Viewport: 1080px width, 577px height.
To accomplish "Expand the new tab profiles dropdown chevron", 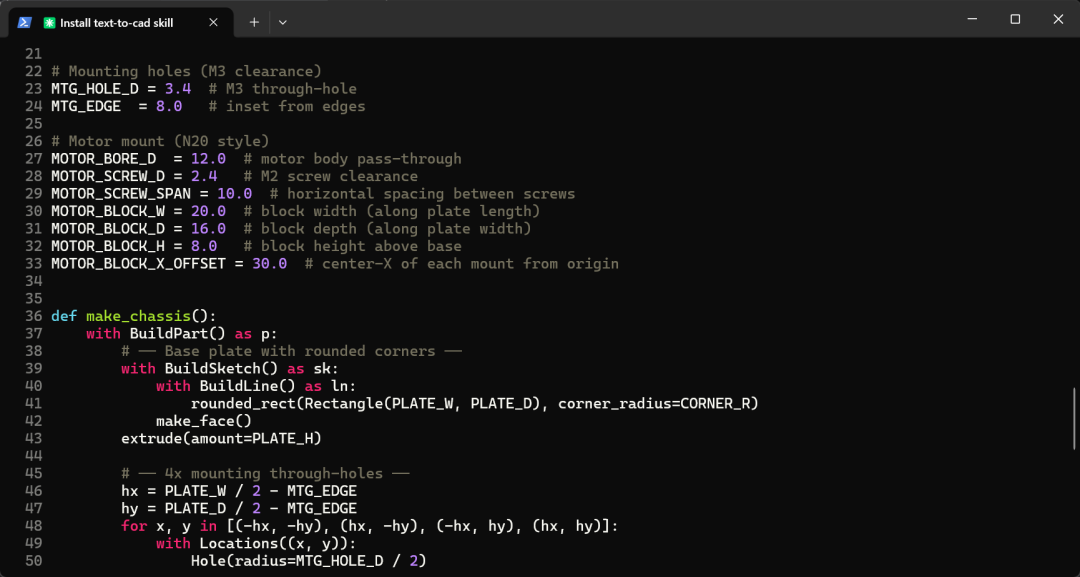I will click(282, 22).
